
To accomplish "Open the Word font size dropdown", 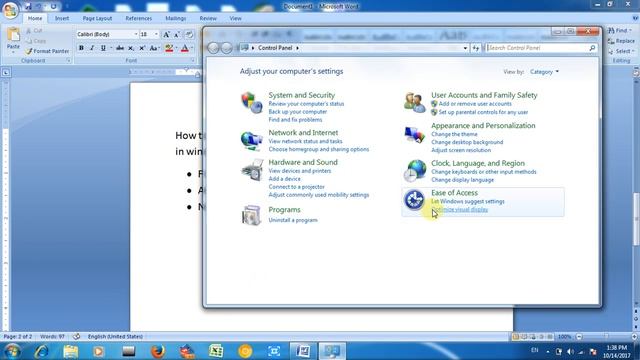I will [x=156, y=35].
